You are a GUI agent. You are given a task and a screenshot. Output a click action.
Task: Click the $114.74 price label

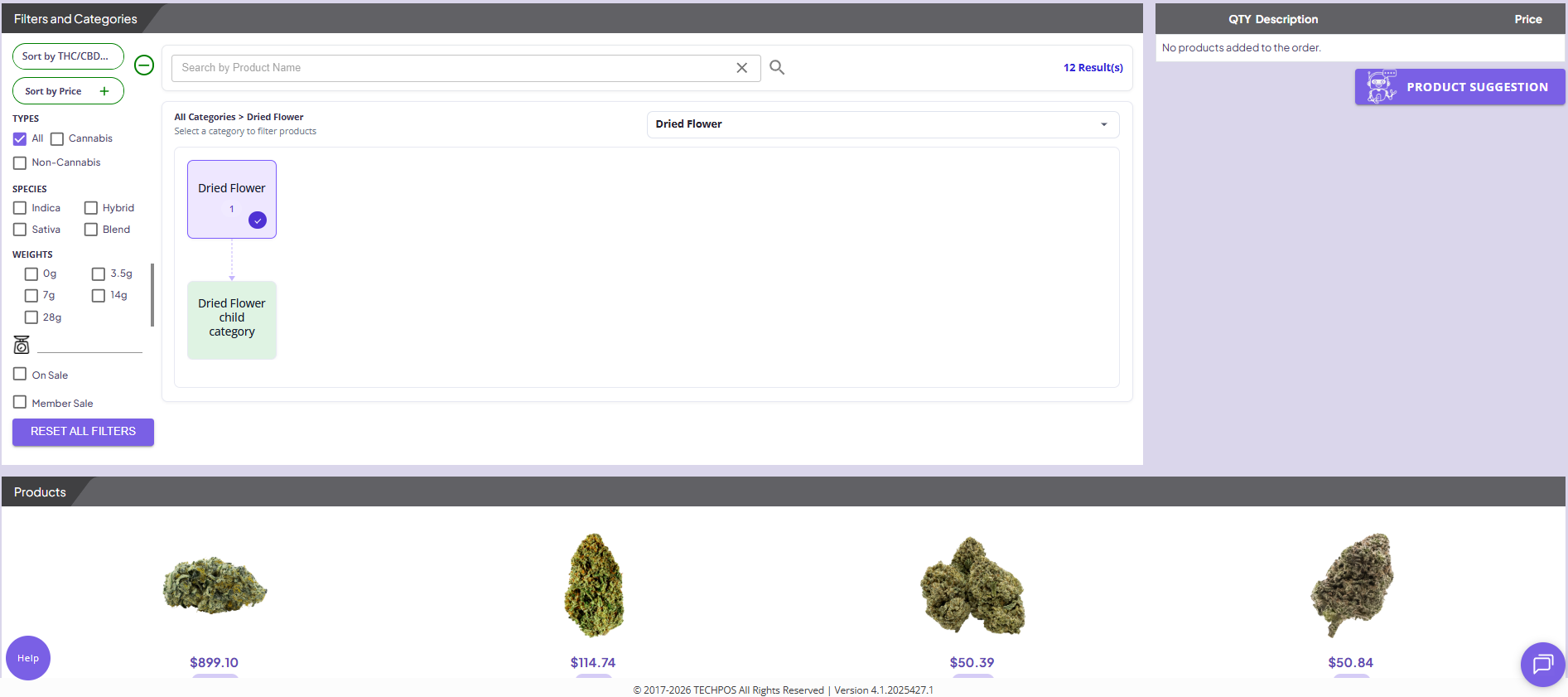(593, 662)
